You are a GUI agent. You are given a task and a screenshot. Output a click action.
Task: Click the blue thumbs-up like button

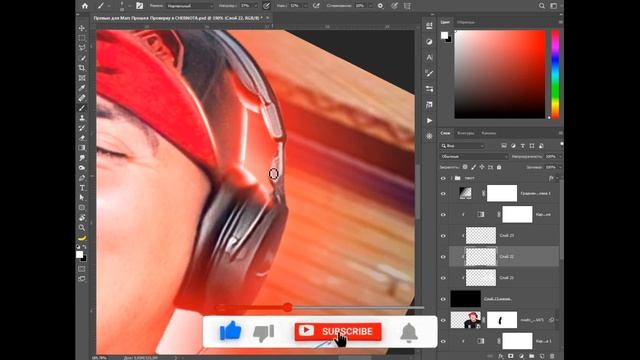[231, 331]
